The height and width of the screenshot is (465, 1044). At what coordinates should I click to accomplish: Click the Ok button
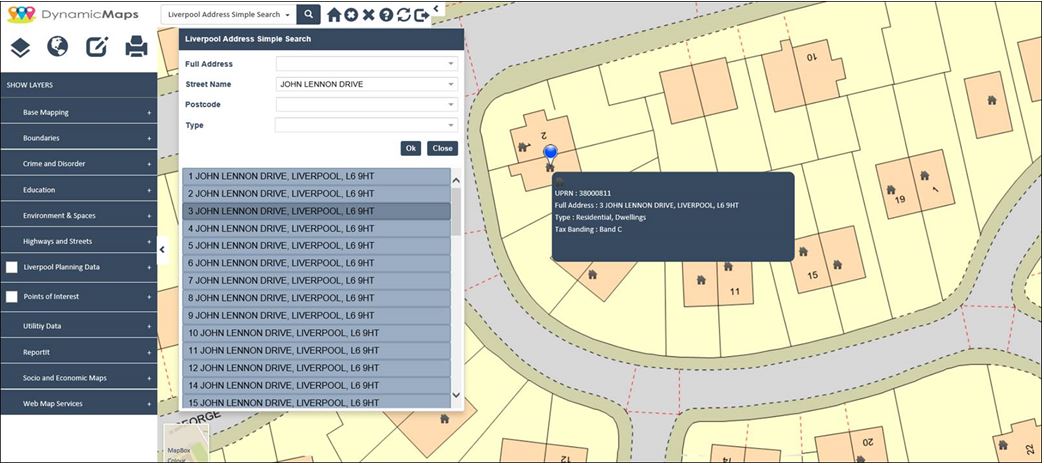pyautogui.click(x=410, y=149)
